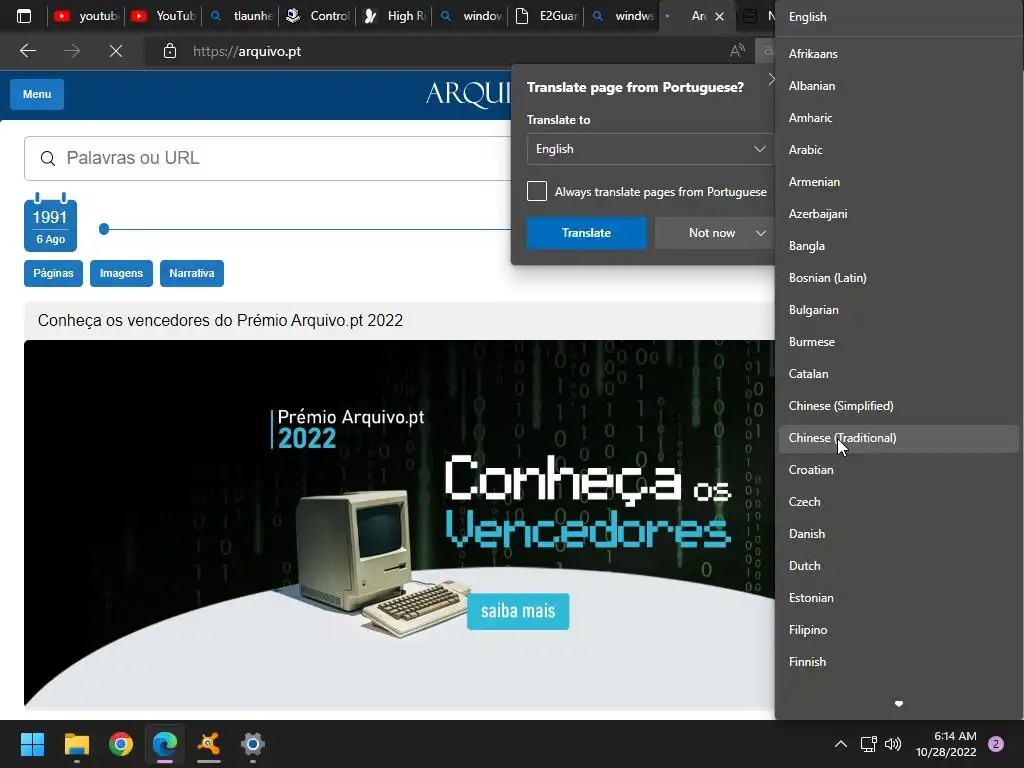Screen dimensions: 1024x768
Task: View site information via the lock icon
Action: (170, 51)
